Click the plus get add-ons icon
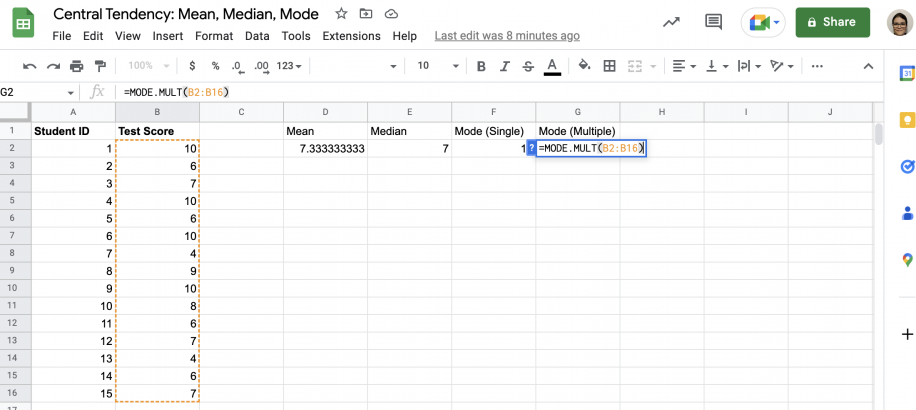 (x=907, y=335)
